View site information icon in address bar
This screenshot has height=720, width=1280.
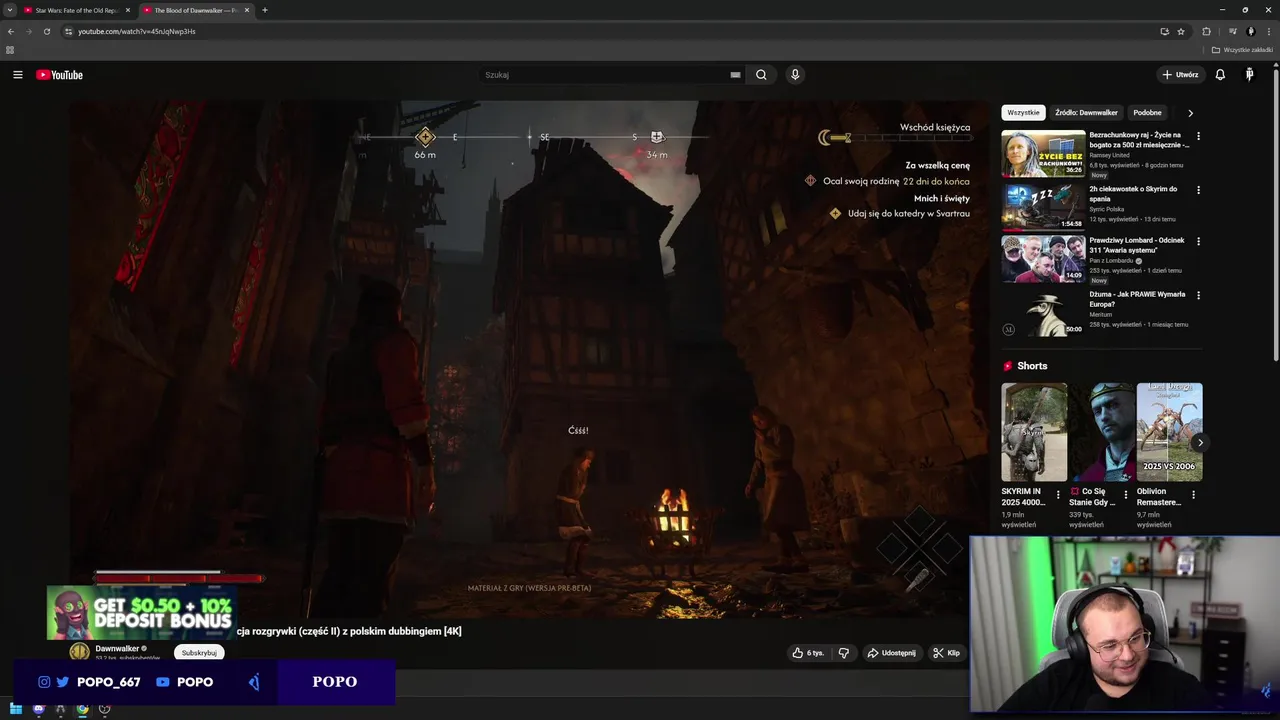68,31
